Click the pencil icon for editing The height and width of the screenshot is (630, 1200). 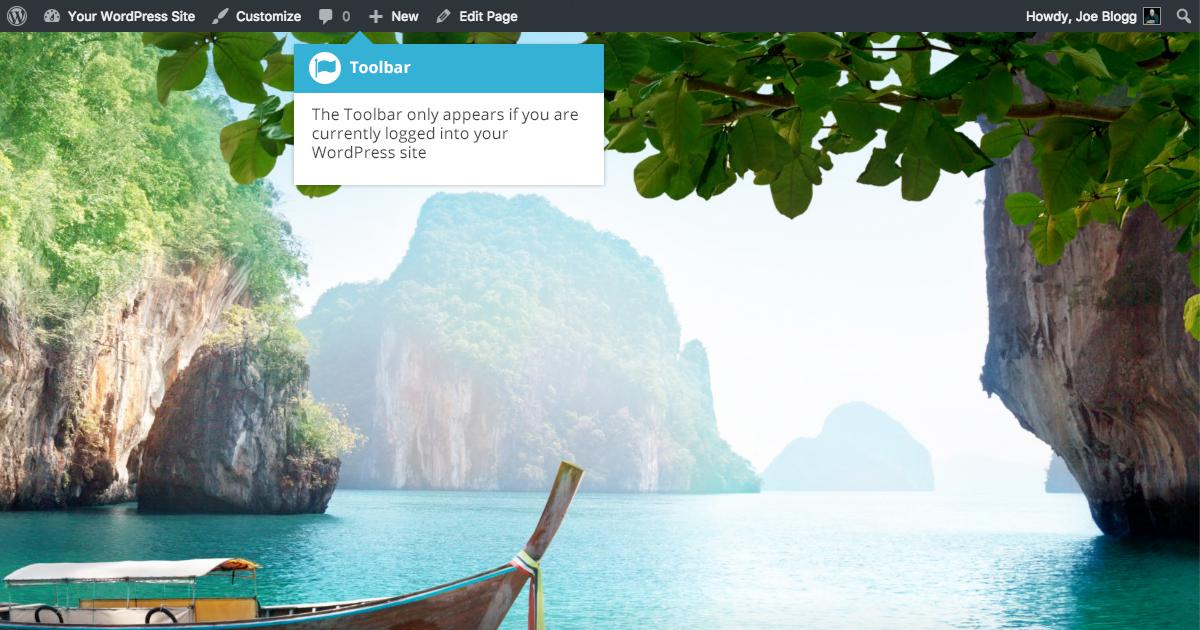point(444,16)
